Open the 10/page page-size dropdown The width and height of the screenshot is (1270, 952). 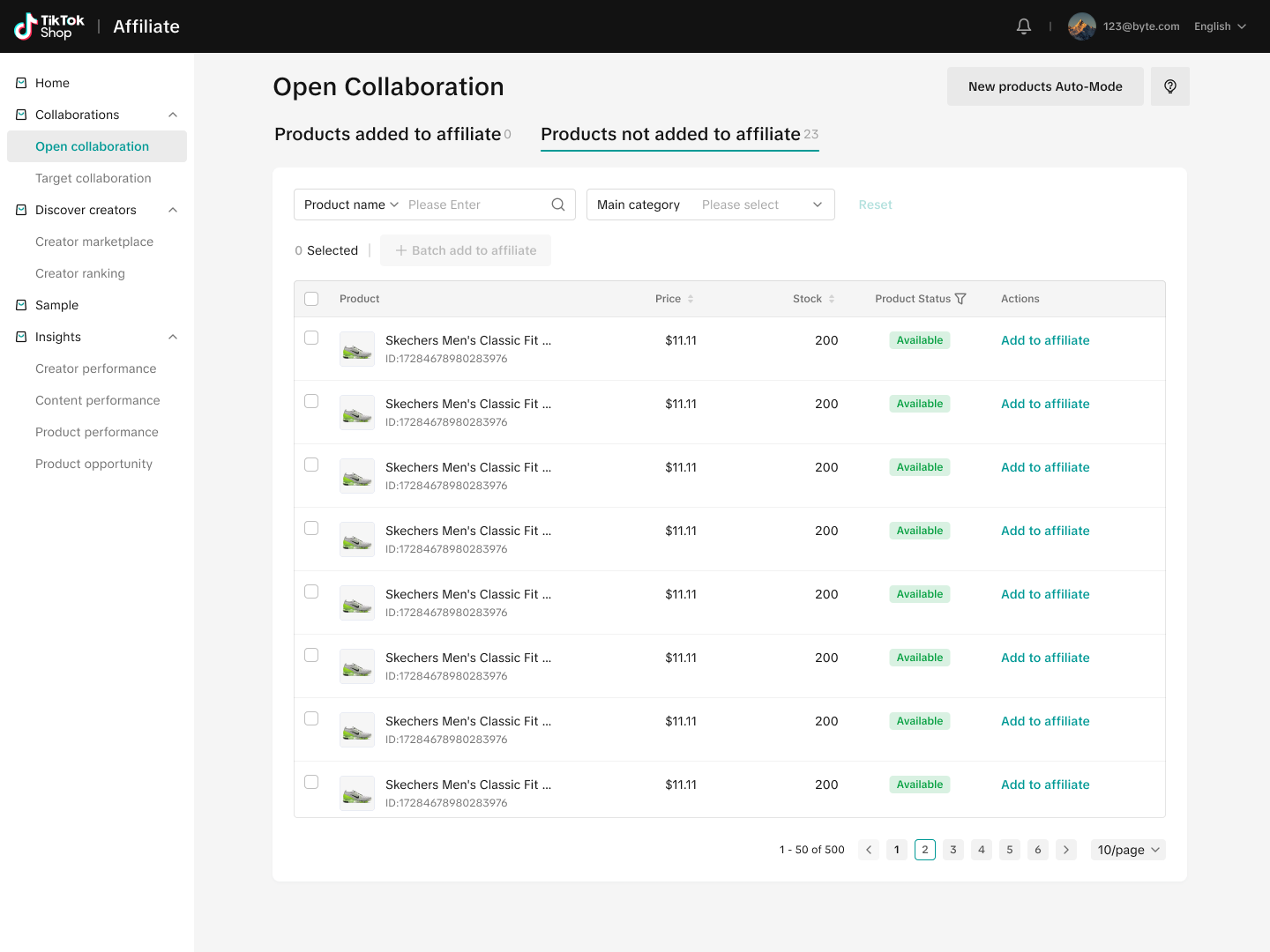point(1128,850)
